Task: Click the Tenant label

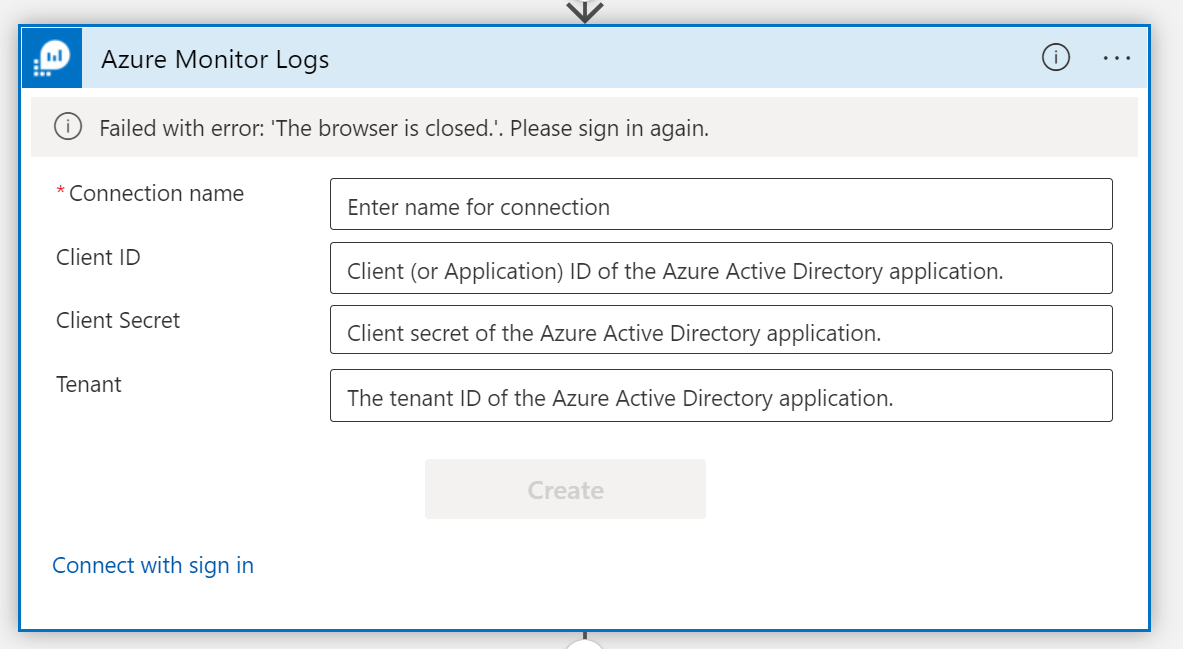Action: coord(88,384)
